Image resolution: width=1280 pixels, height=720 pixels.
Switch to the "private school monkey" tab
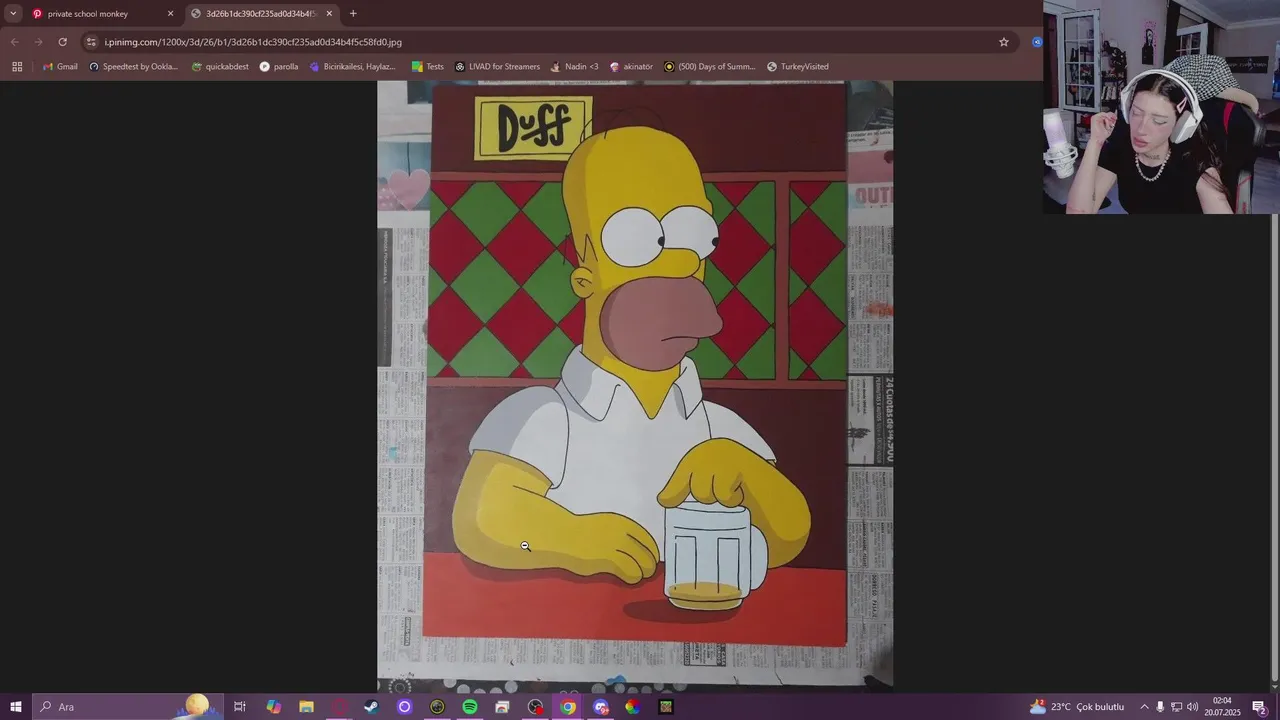coord(101,14)
